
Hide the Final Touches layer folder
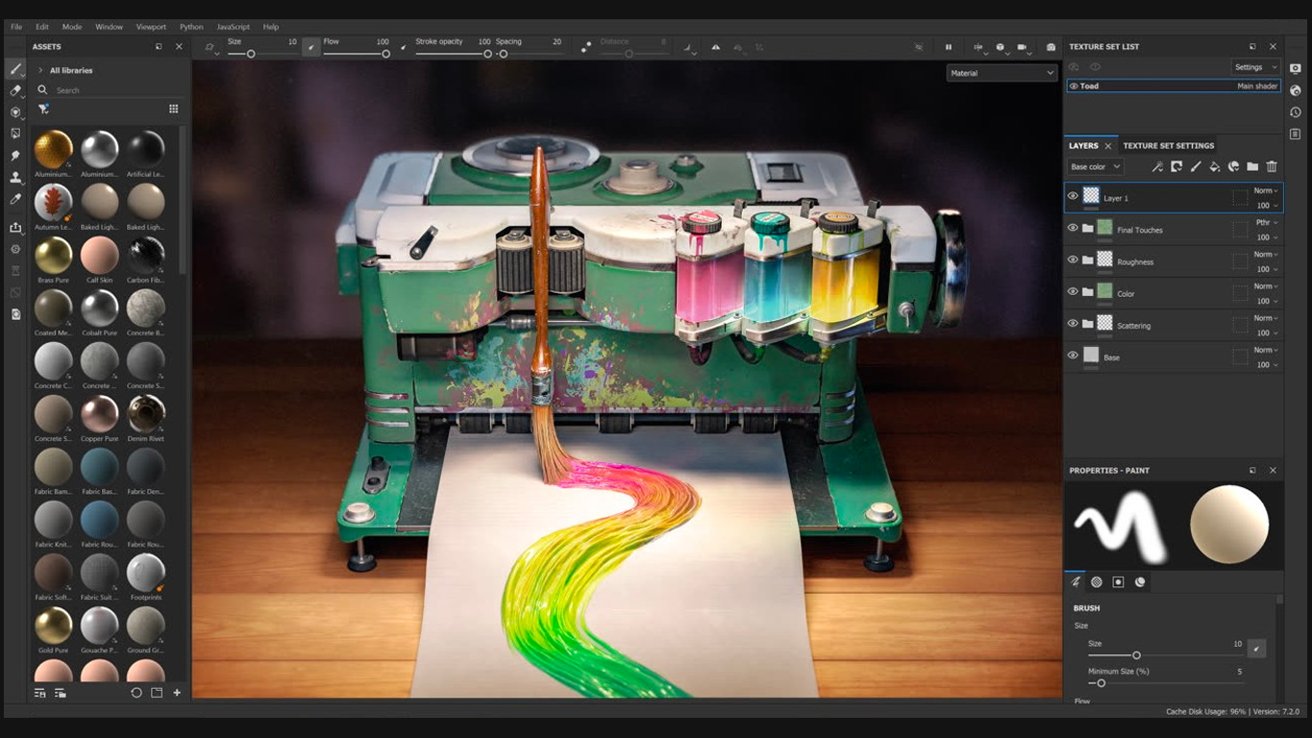click(1073, 228)
